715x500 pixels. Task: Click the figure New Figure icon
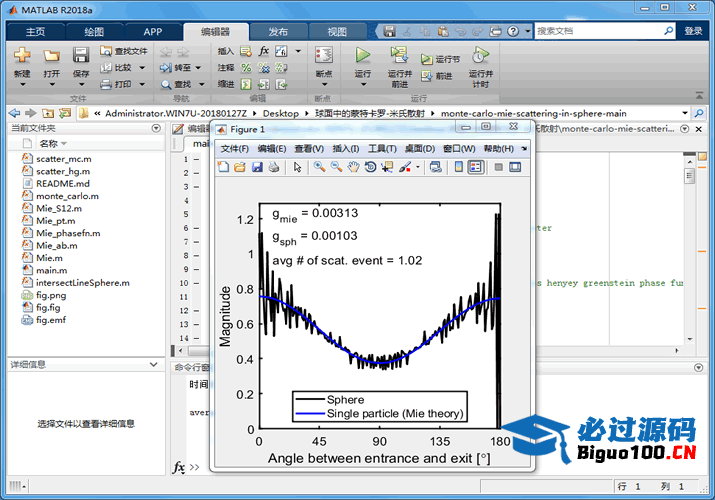(223, 167)
